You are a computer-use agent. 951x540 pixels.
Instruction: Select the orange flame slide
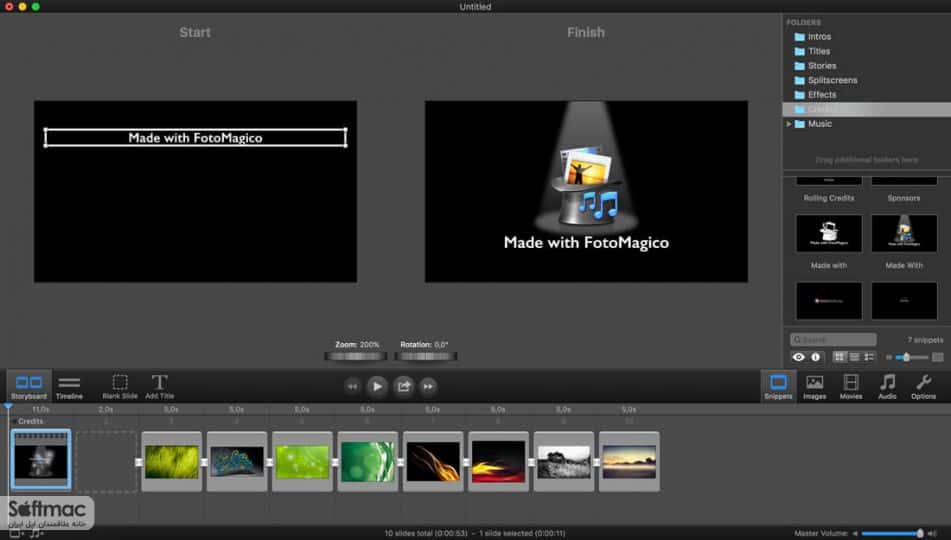coord(433,461)
